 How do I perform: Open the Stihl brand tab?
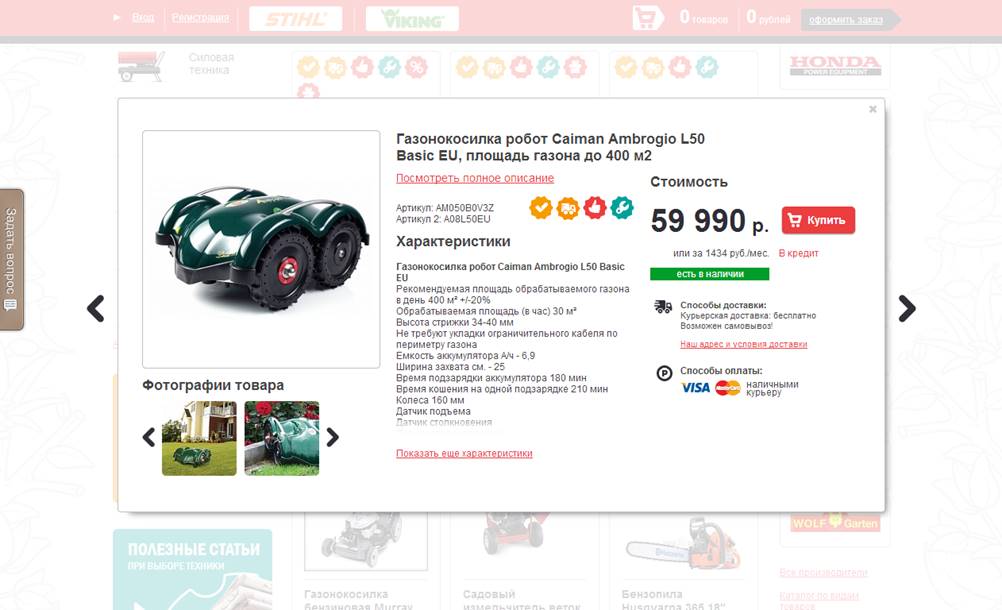(x=296, y=19)
